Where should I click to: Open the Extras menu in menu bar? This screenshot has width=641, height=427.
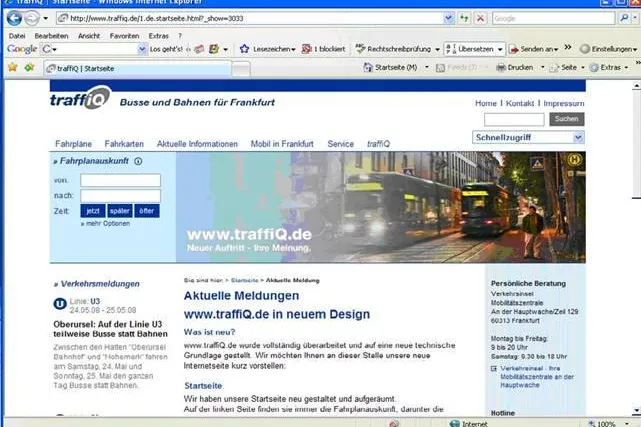pyautogui.click(x=159, y=36)
